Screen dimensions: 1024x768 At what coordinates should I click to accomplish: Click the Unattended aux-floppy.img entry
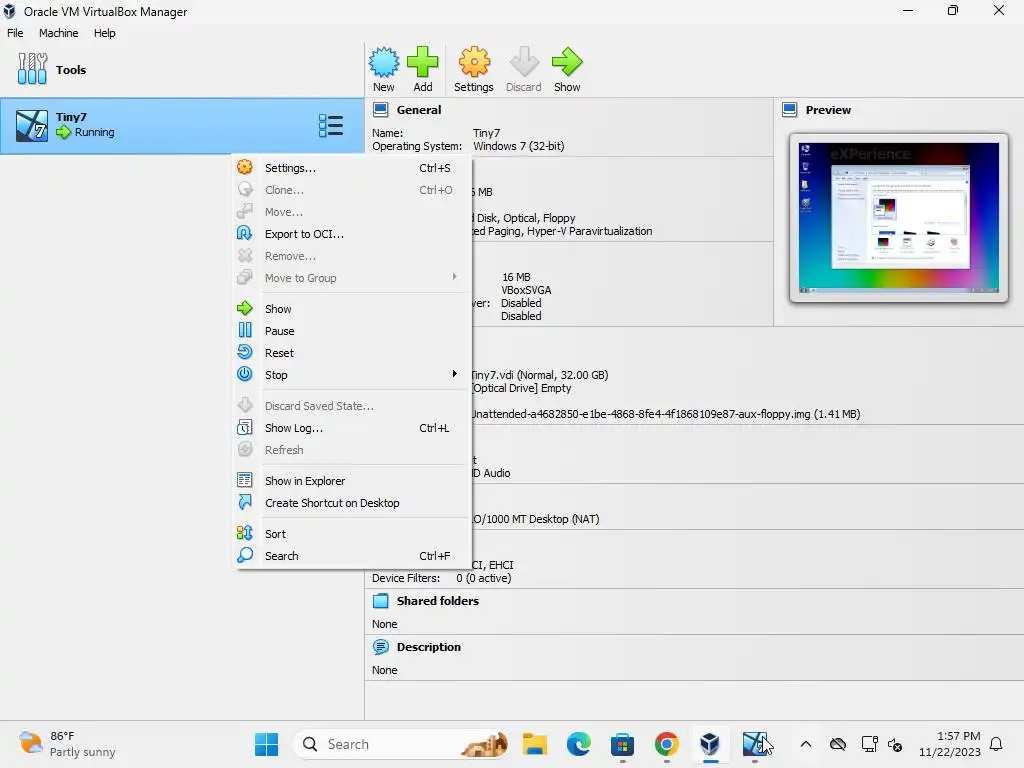pyautogui.click(x=665, y=414)
